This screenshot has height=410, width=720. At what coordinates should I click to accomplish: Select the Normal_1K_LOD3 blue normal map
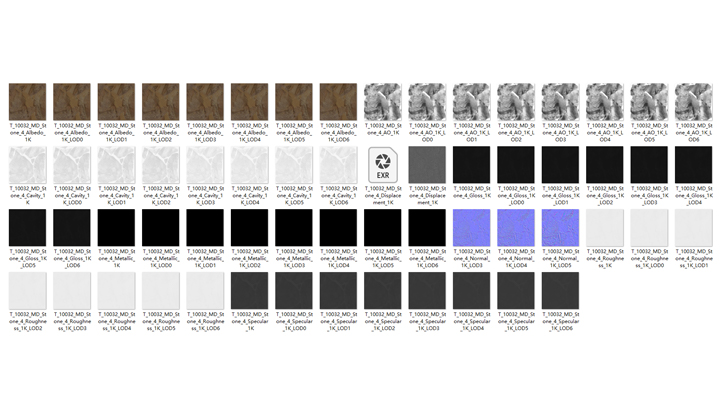point(471,227)
